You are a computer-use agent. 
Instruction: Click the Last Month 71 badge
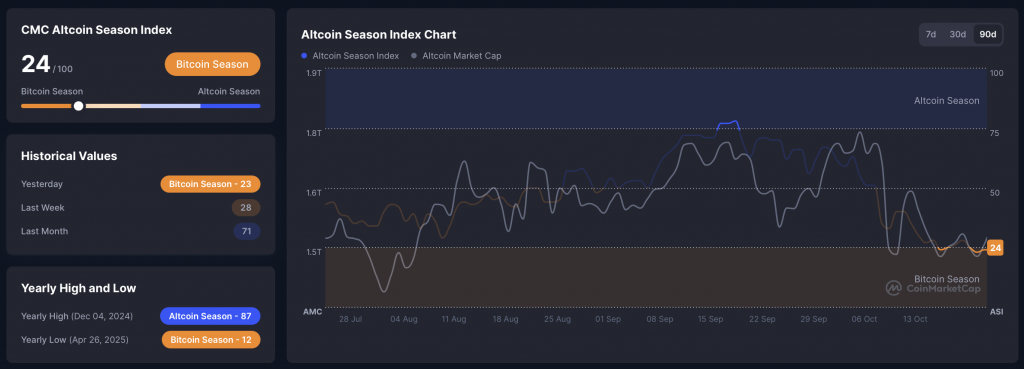(x=247, y=231)
